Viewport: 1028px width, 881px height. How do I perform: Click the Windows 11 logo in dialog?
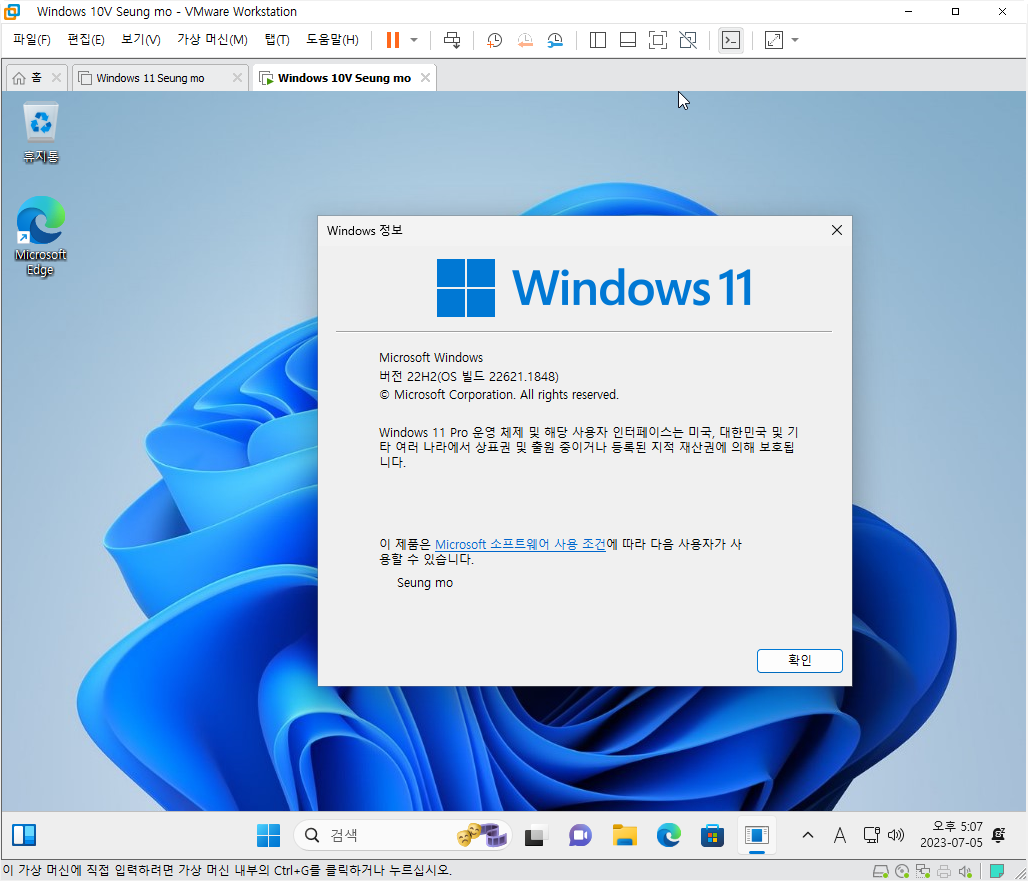tap(595, 288)
